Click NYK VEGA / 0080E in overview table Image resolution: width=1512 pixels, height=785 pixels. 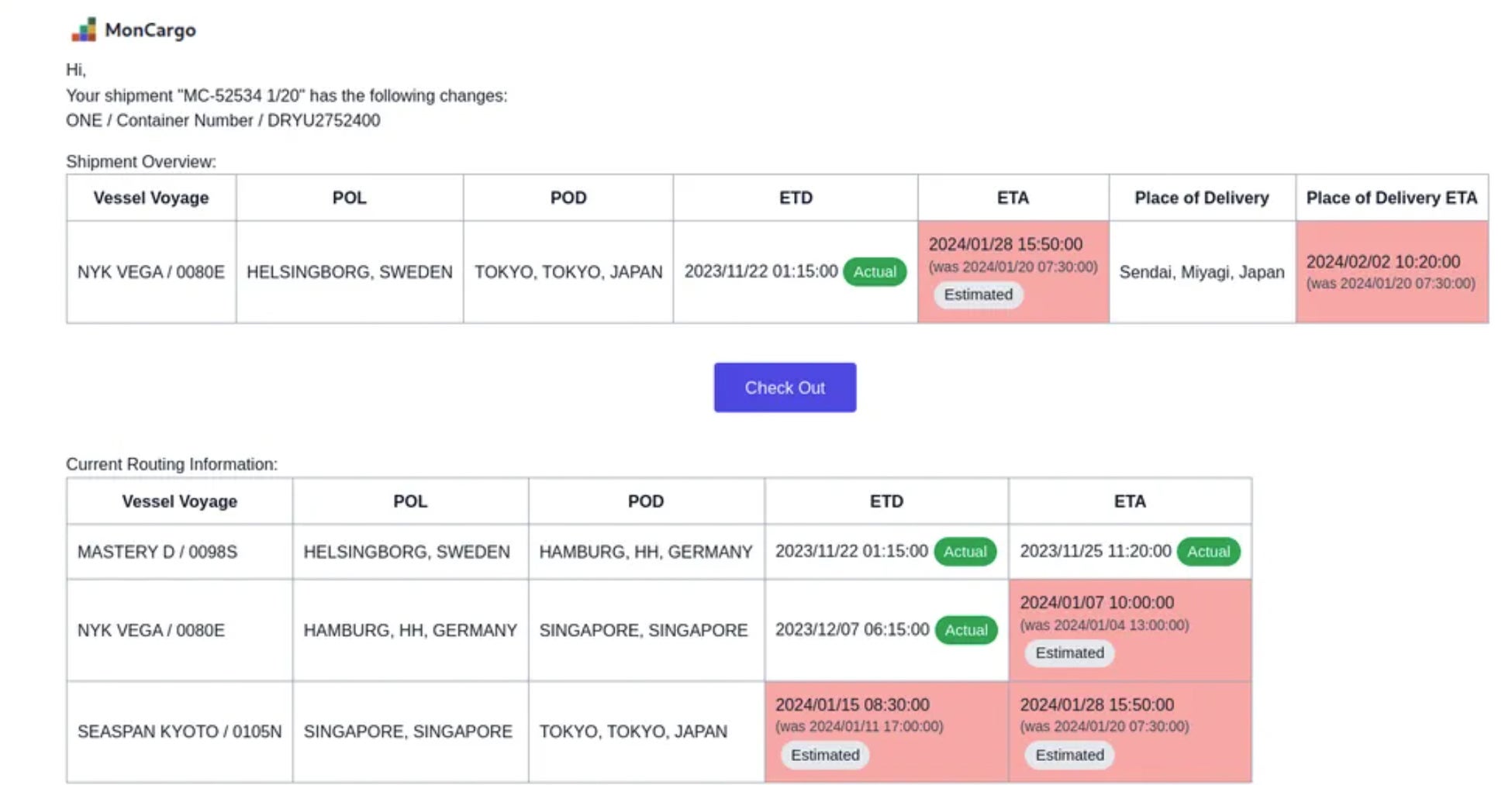tap(151, 272)
